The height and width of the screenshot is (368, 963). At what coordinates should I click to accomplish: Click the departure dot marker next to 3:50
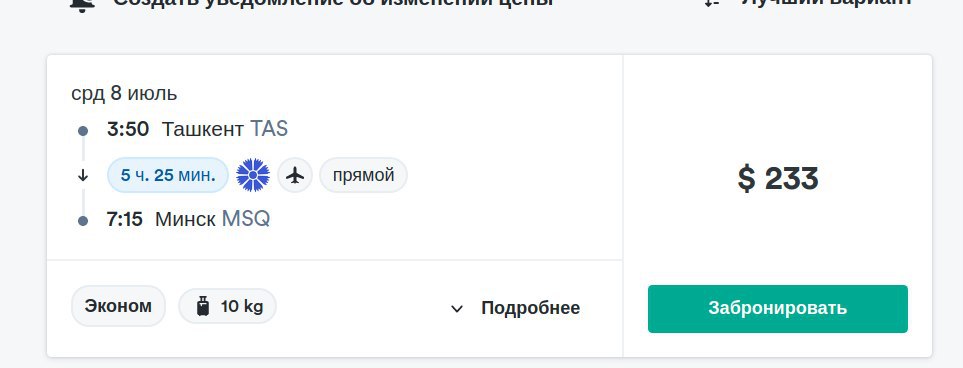click(83, 131)
